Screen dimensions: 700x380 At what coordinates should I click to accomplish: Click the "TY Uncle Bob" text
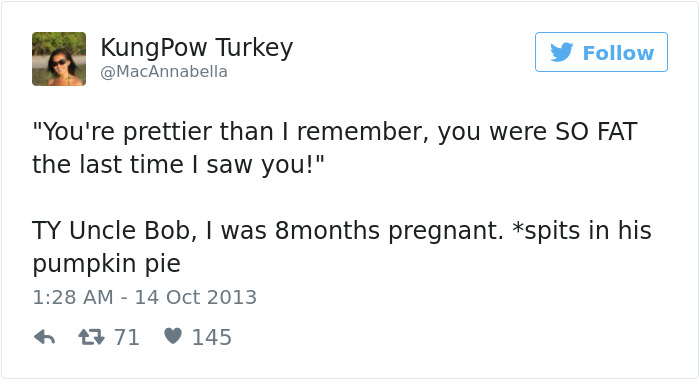click(115, 231)
